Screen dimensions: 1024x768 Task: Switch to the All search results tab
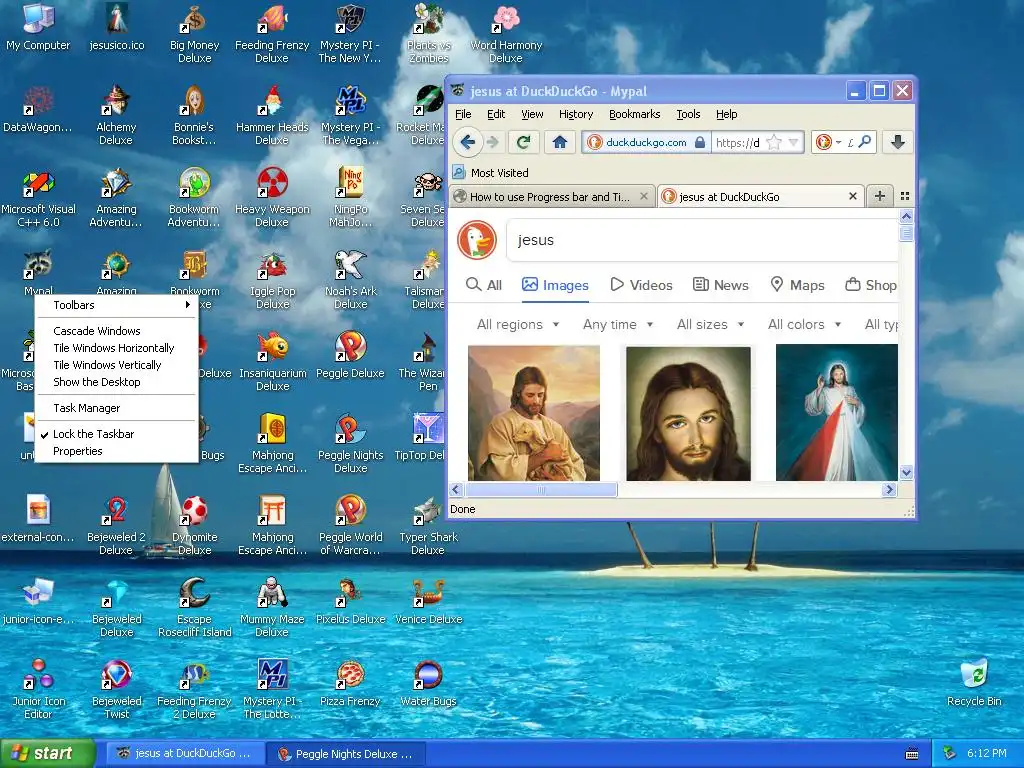[484, 285]
